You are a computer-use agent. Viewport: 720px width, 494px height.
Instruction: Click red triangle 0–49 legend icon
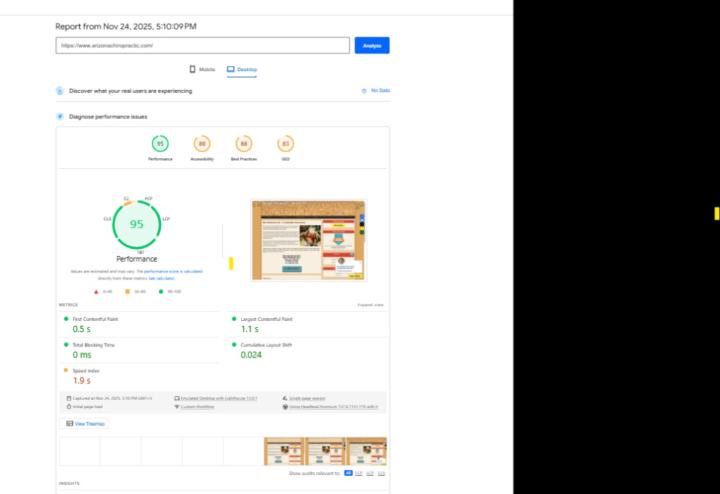click(96, 292)
